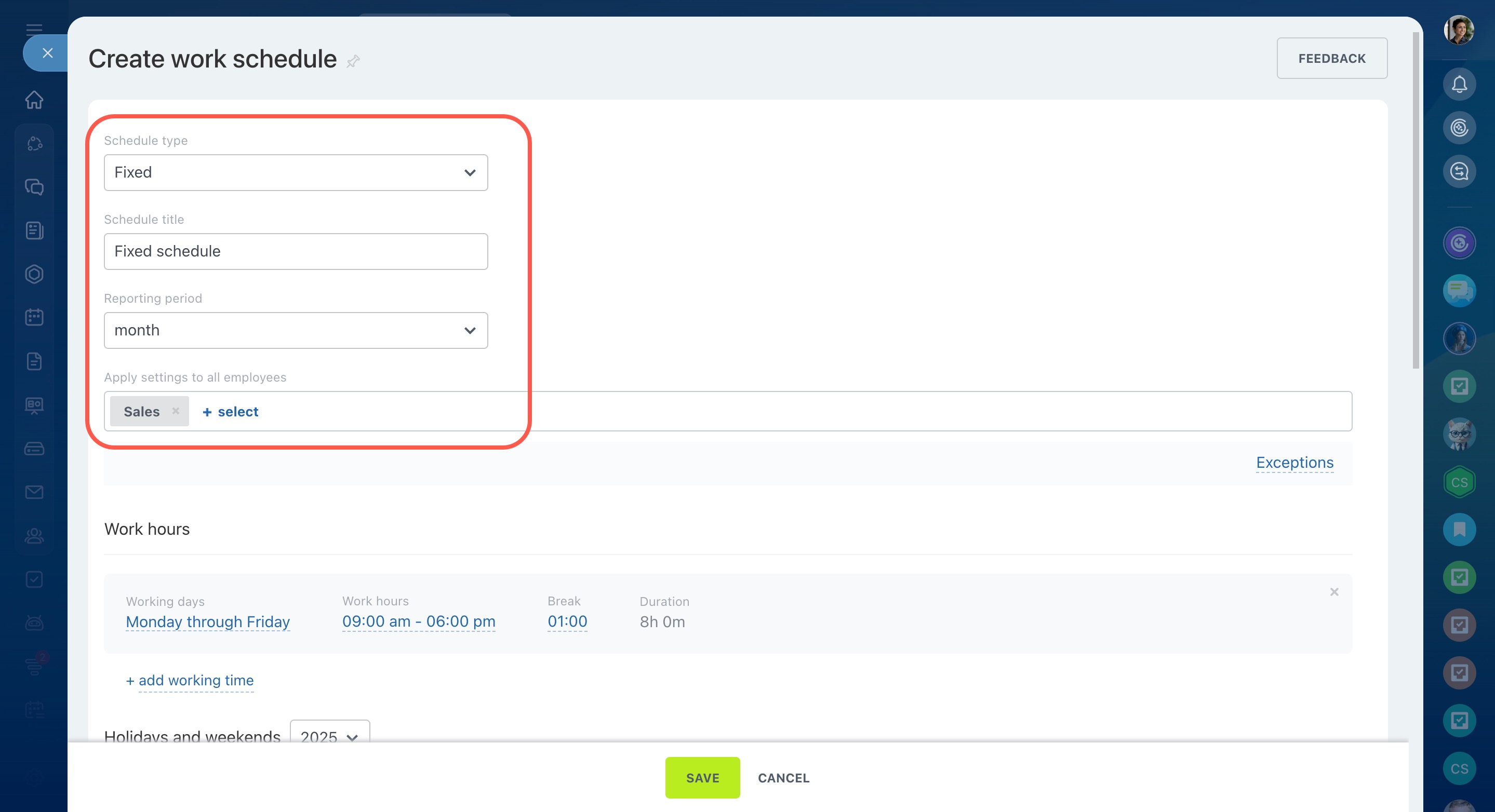Open the hamburger menu icon
1495x812 pixels.
[x=34, y=29]
